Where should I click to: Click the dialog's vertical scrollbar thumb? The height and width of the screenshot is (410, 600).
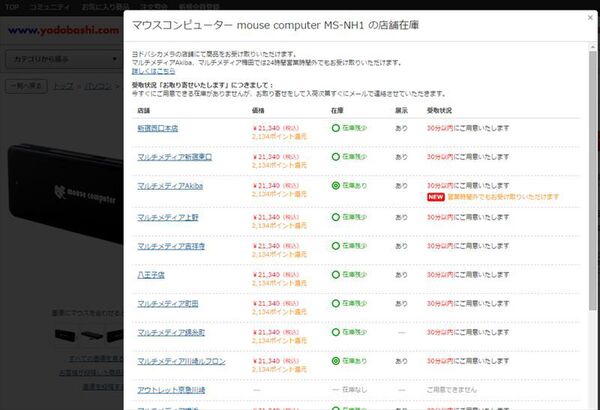pyautogui.click(x=593, y=180)
